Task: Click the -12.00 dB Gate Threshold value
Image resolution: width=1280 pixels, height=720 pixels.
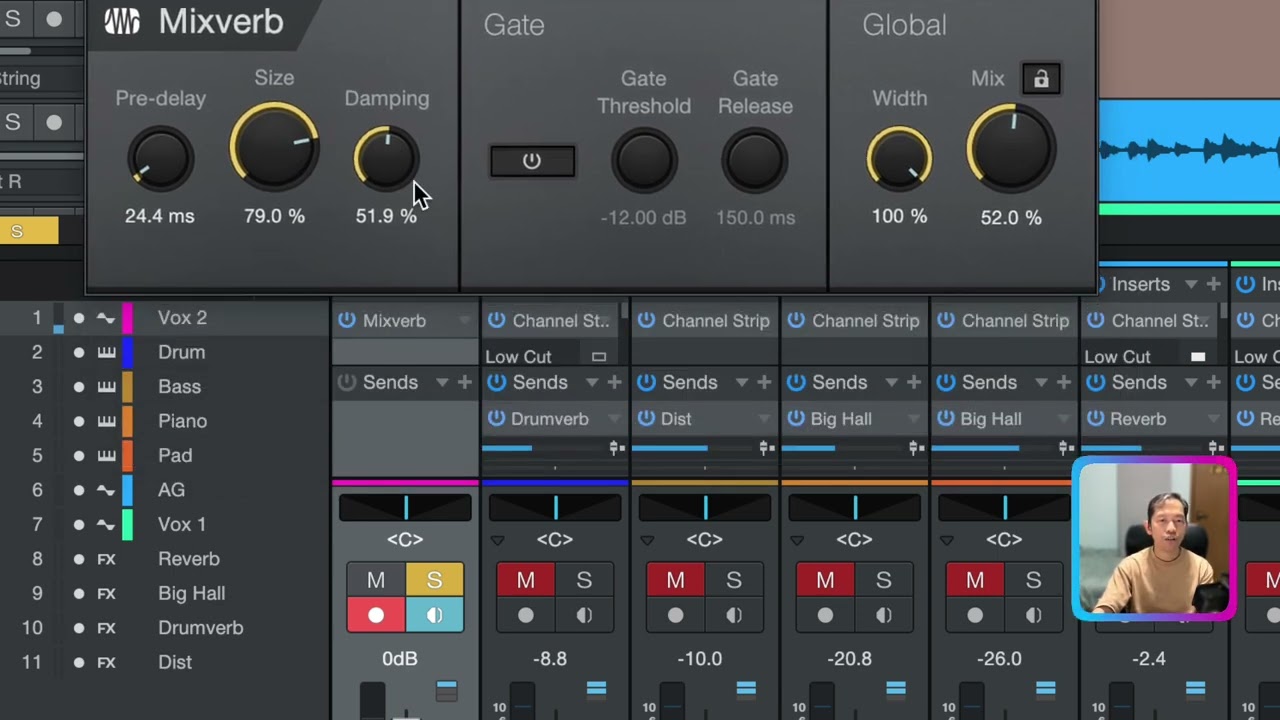Action: (x=643, y=217)
